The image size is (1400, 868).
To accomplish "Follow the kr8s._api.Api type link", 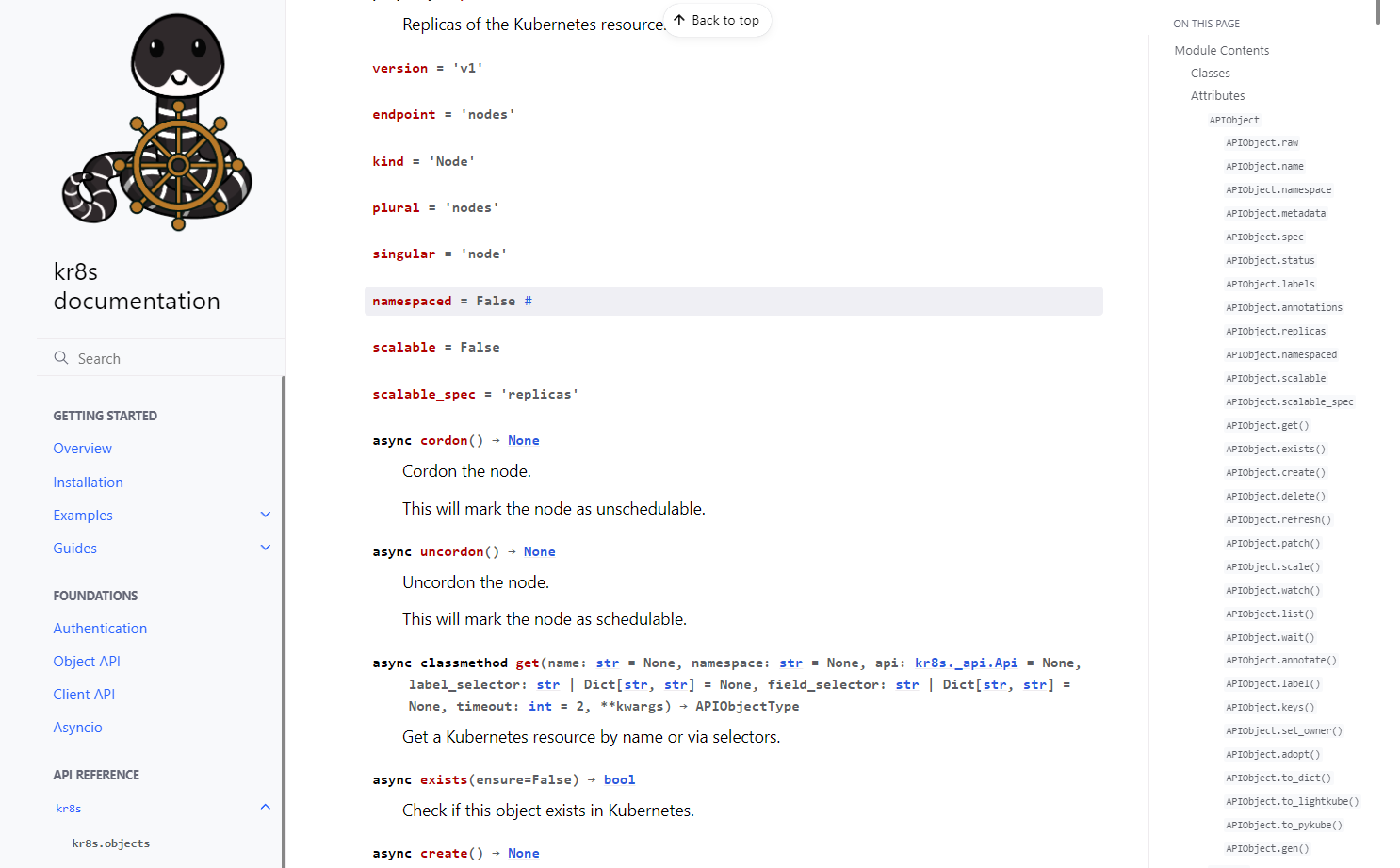I will coord(967,663).
